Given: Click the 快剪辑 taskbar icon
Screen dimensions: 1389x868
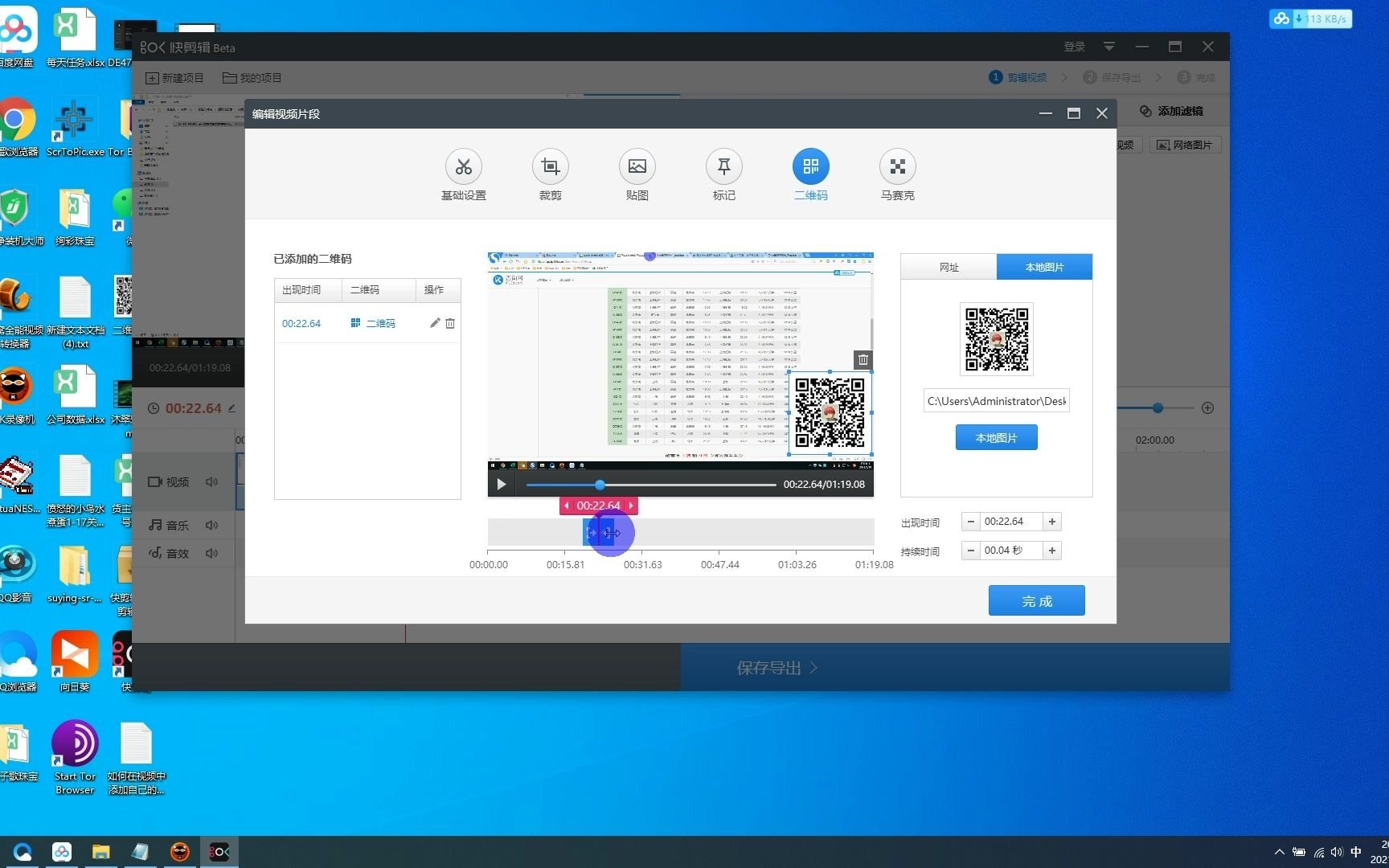Looking at the screenshot, I should pyautogui.click(x=219, y=852).
